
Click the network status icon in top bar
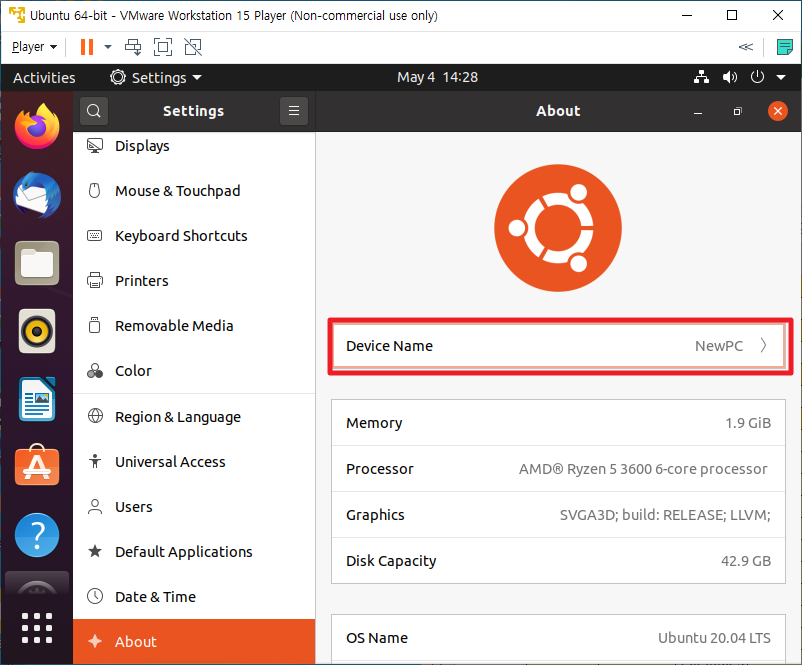point(701,77)
